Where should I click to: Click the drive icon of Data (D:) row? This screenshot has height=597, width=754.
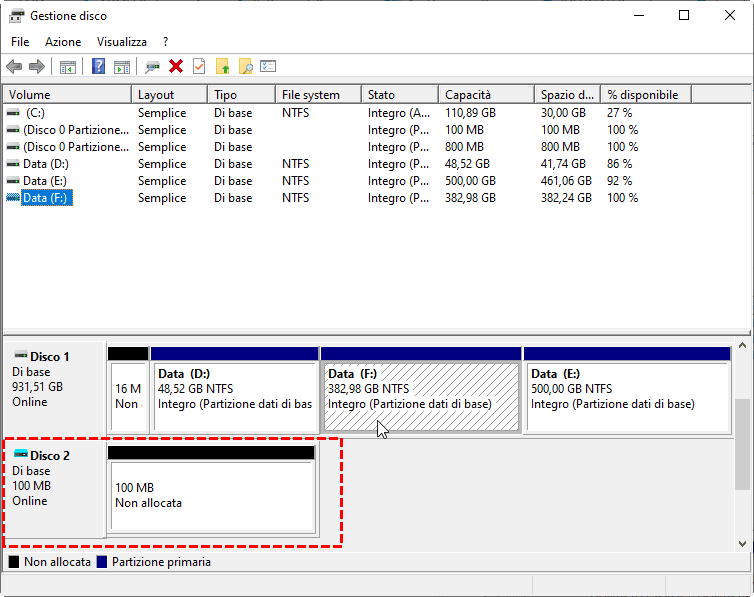(13, 164)
